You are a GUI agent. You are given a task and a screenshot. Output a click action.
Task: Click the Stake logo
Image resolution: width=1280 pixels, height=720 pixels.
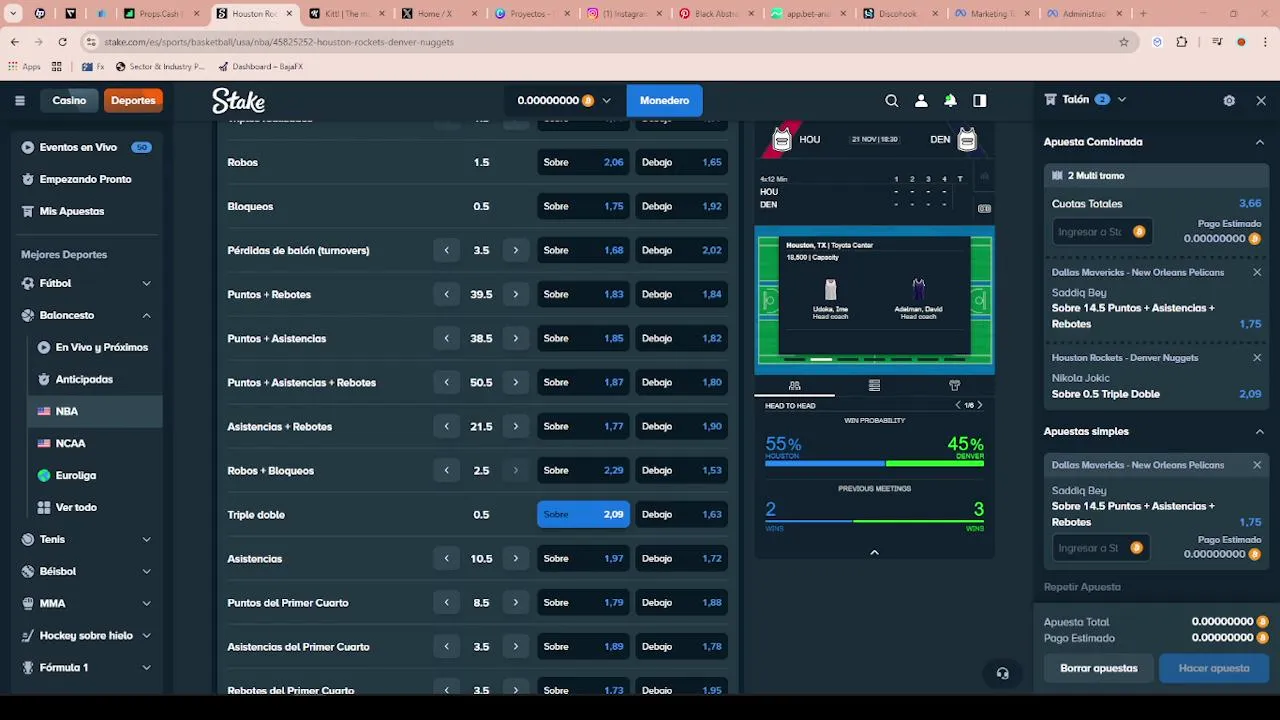238,100
